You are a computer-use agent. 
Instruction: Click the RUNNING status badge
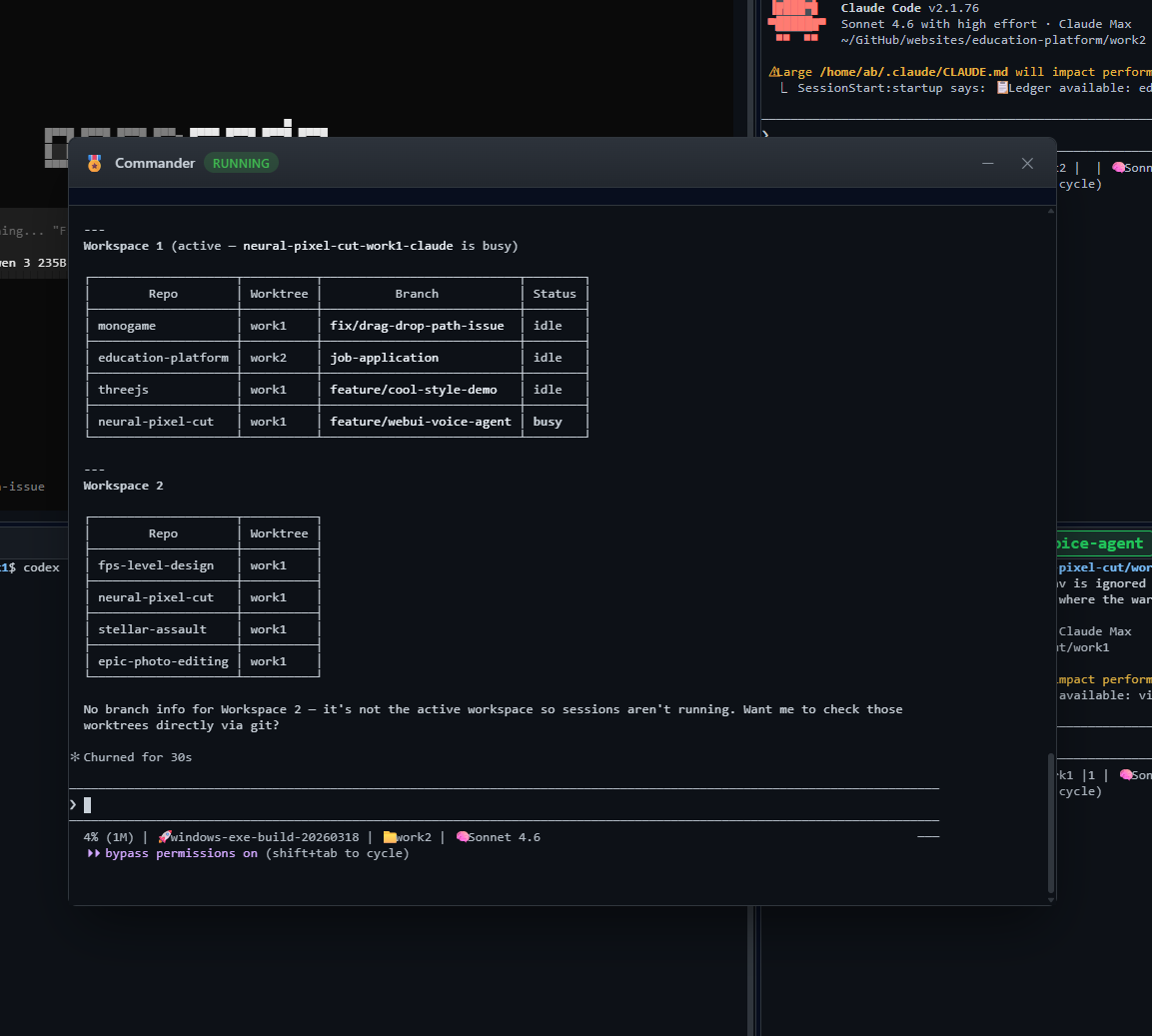(240, 162)
